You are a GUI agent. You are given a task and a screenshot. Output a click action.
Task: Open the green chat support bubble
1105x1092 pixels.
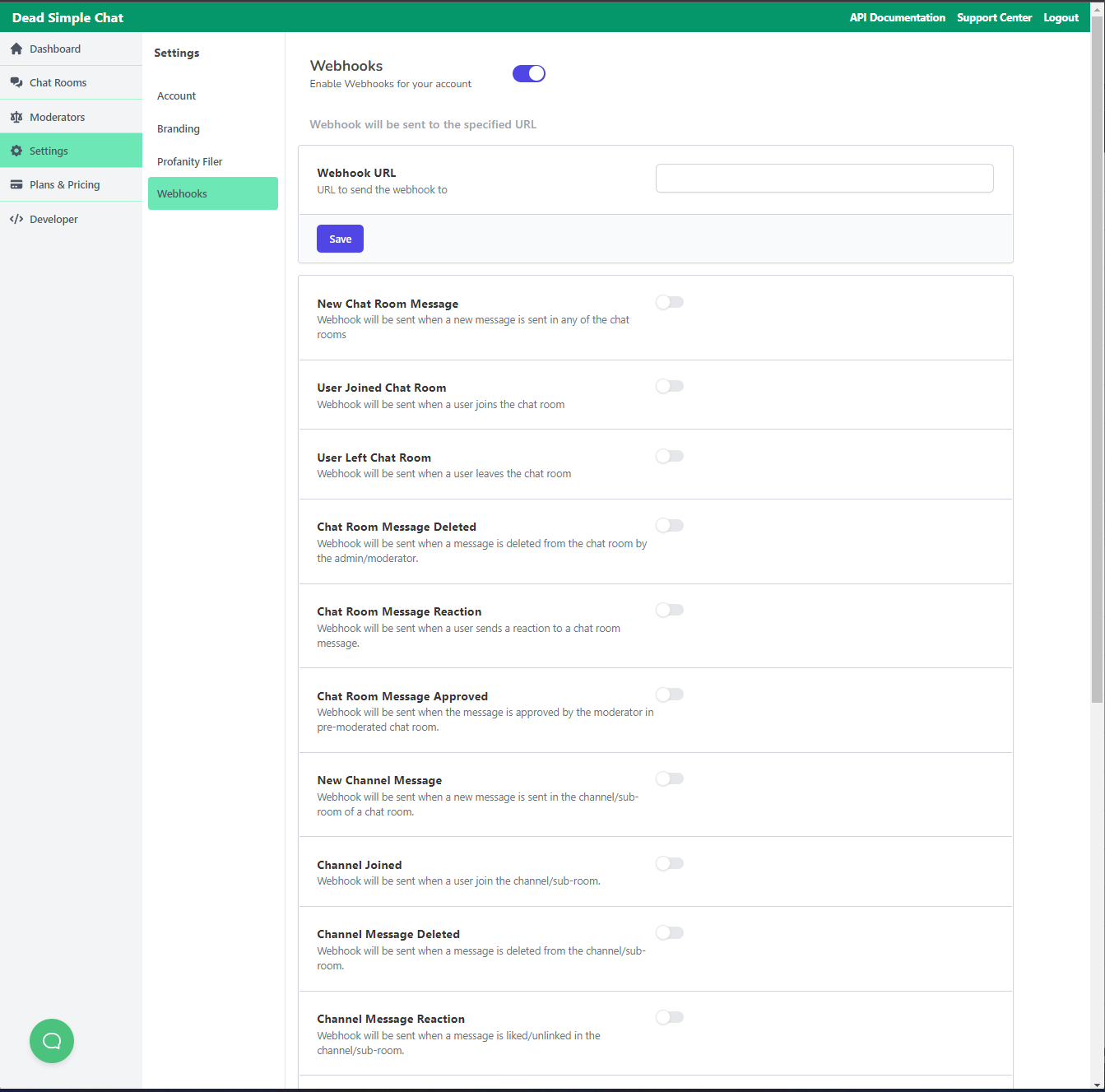pyautogui.click(x=52, y=1041)
